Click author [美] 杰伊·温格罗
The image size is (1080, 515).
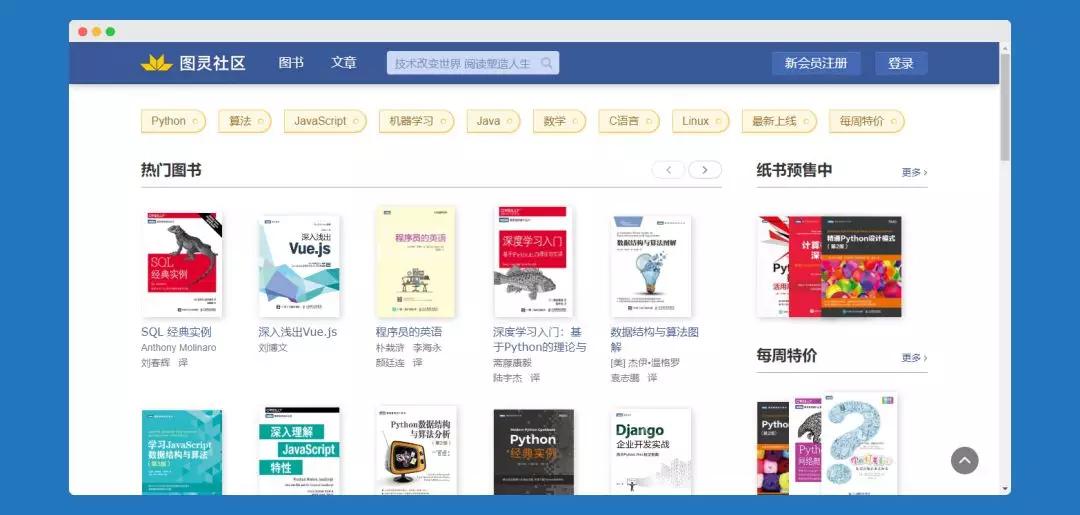click(x=645, y=363)
